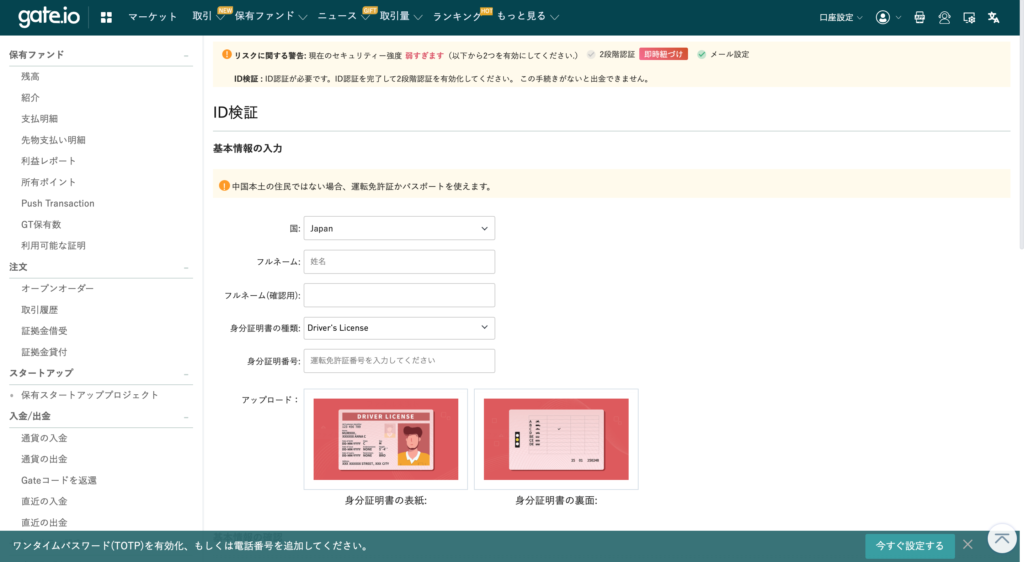1024x562 pixels.
Task: Open 通貨の出金 in sidebar
Action: click(44, 459)
